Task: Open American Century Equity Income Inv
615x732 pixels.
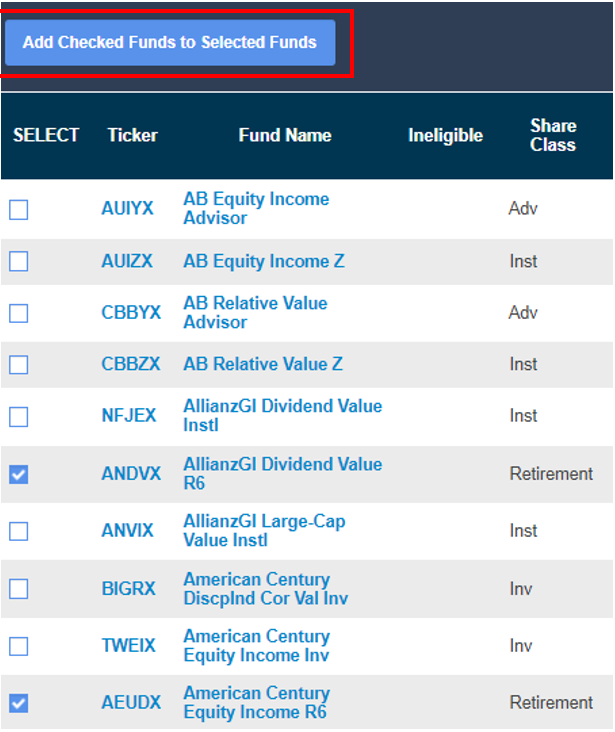Action: click(x=257, y=646)
